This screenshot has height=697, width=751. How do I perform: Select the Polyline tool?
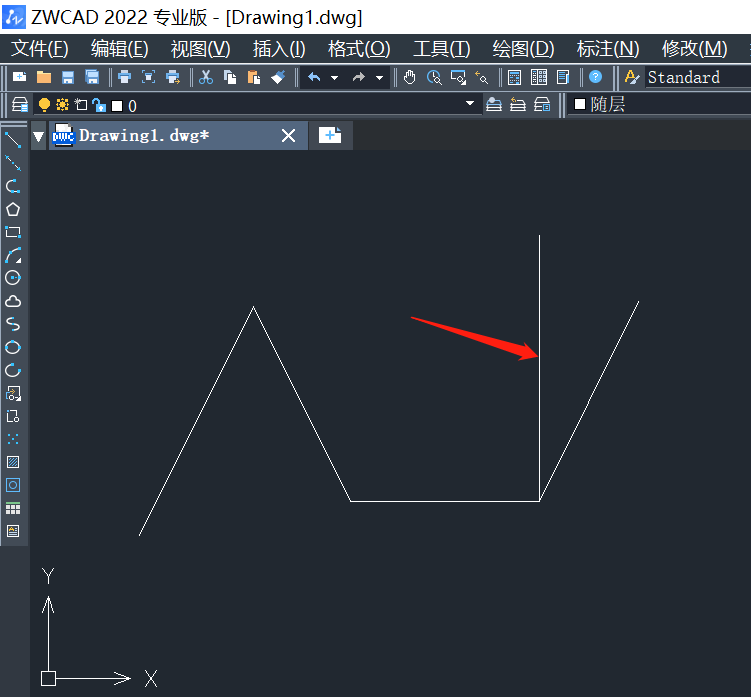tap(13, 186)
